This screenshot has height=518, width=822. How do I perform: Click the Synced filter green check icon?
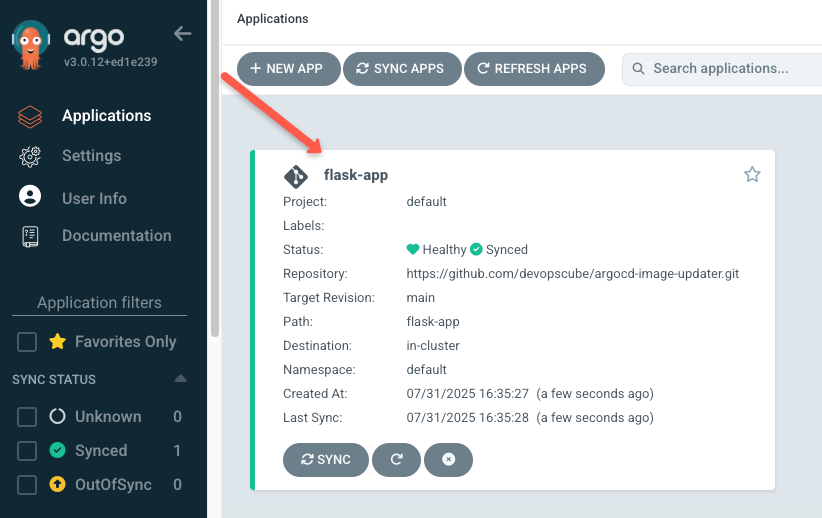pyautogui.click(x=57, y=450)
